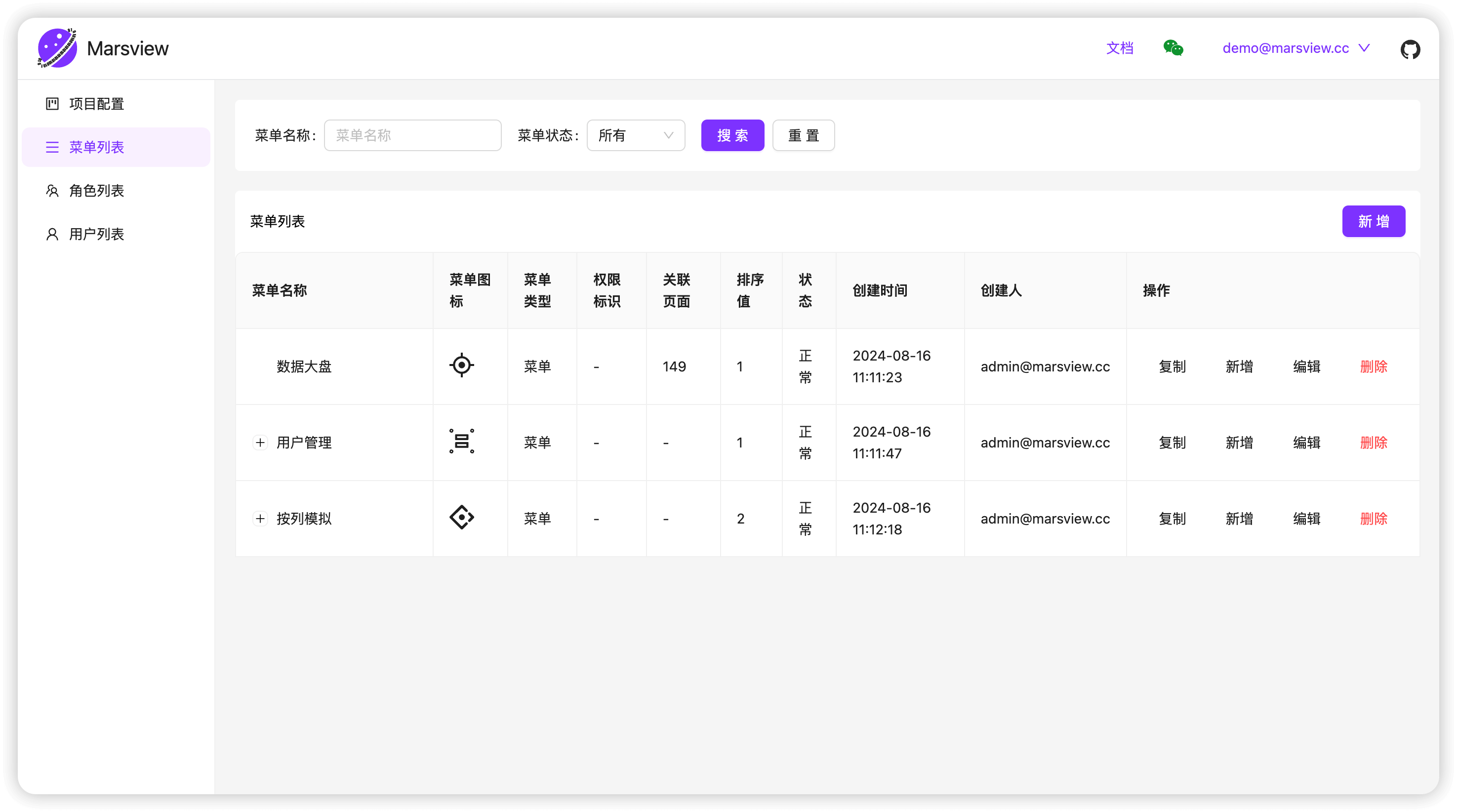Click the purple 新增 button above table
This screenshot has height=812, width=1457.
(x=1374, y=221)
